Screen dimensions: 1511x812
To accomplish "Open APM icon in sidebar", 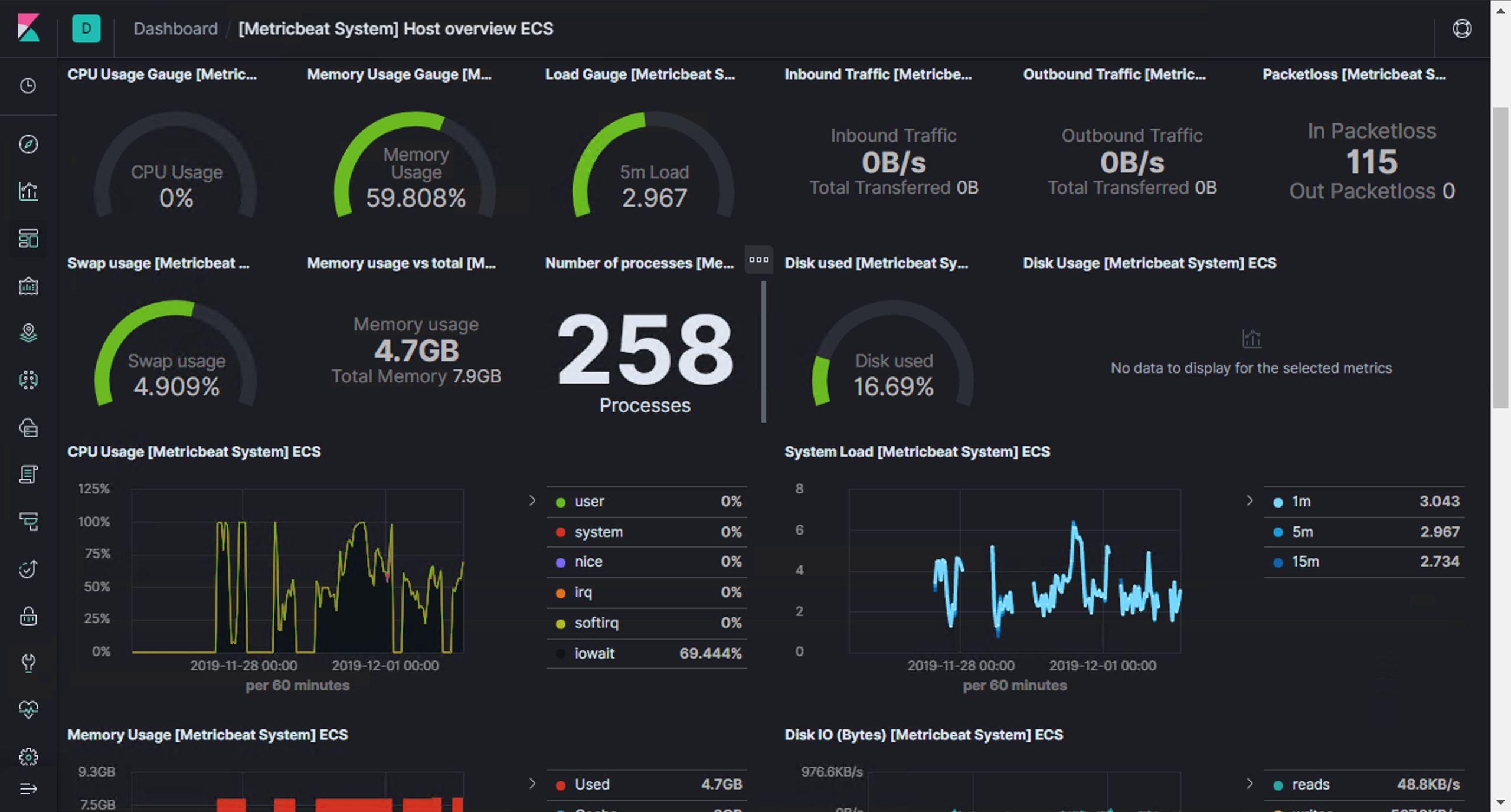I will click(x=28, y=522).
